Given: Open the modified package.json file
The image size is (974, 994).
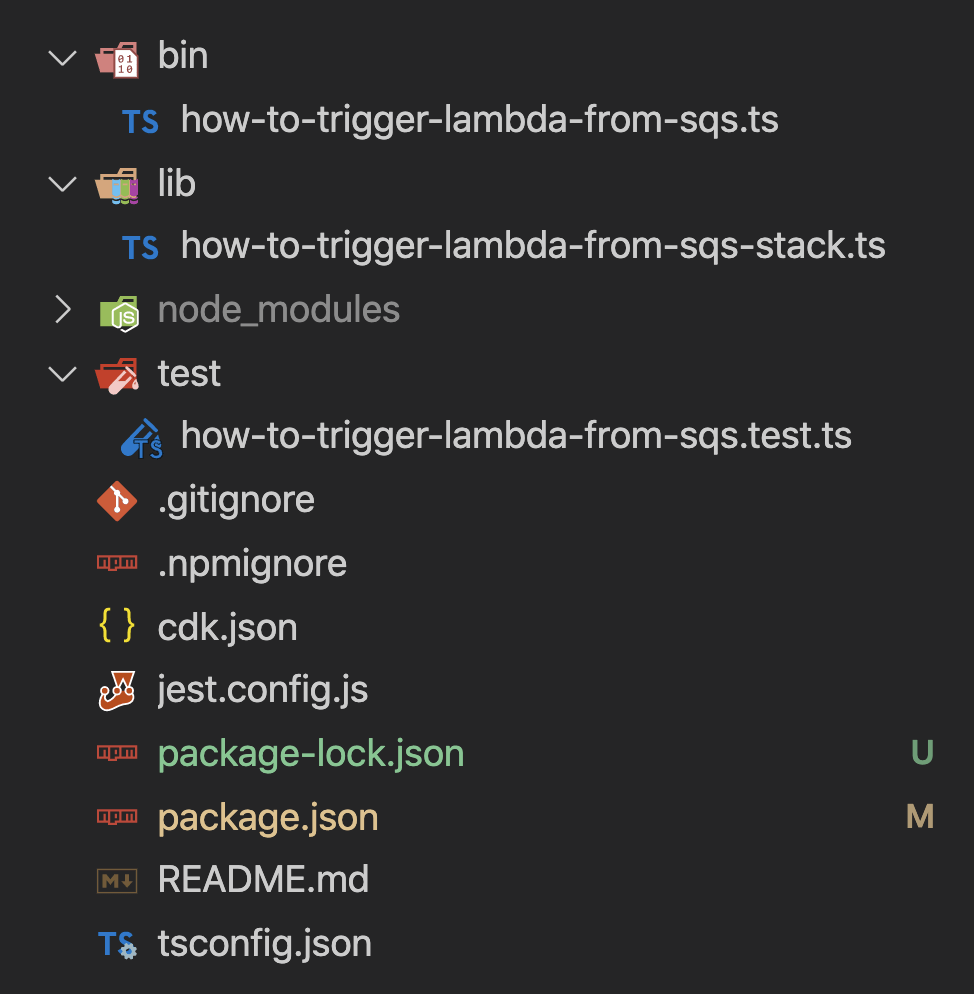Looking at the screenshot, I should point(266,816).
